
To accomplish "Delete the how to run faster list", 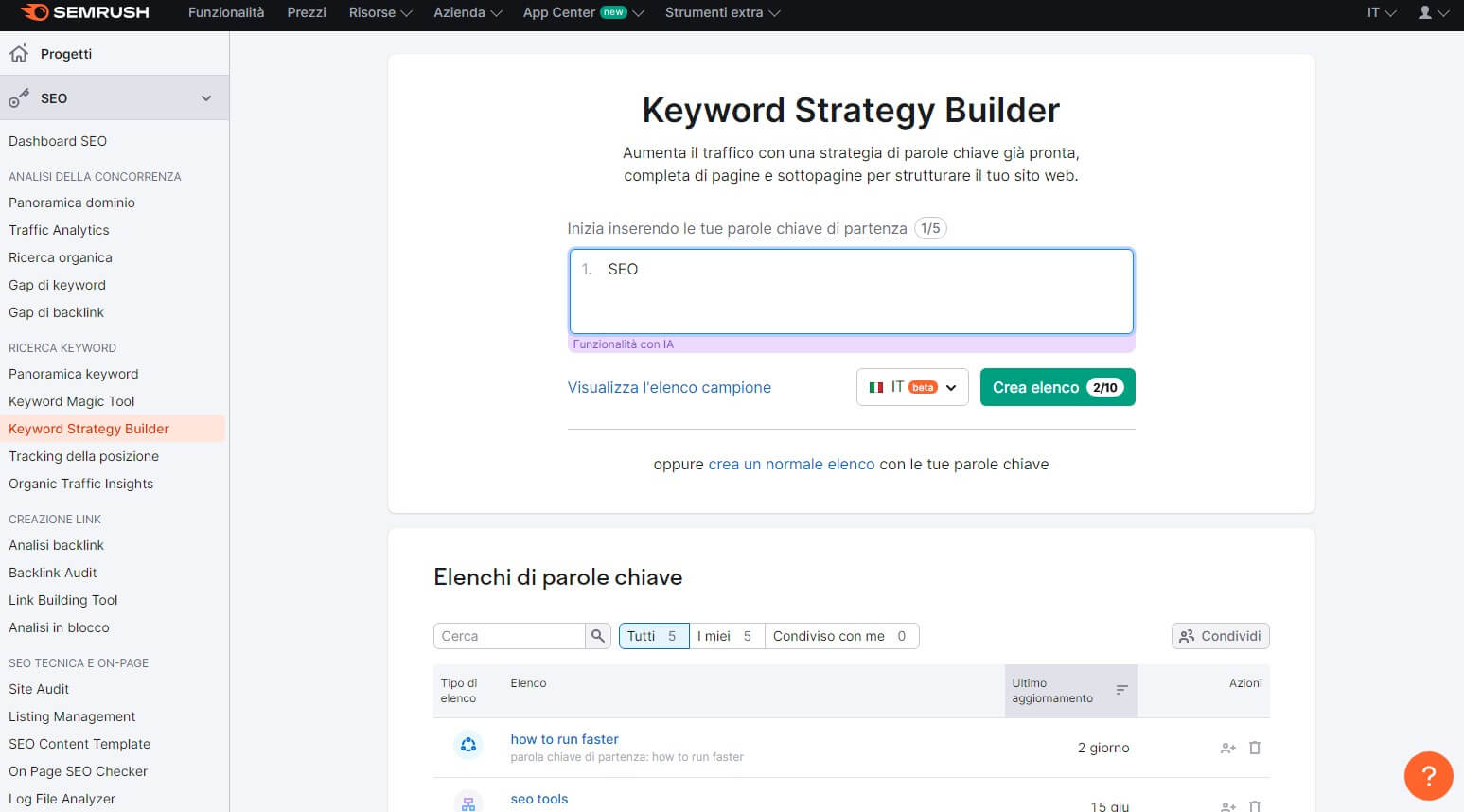I will point(1255,748).
